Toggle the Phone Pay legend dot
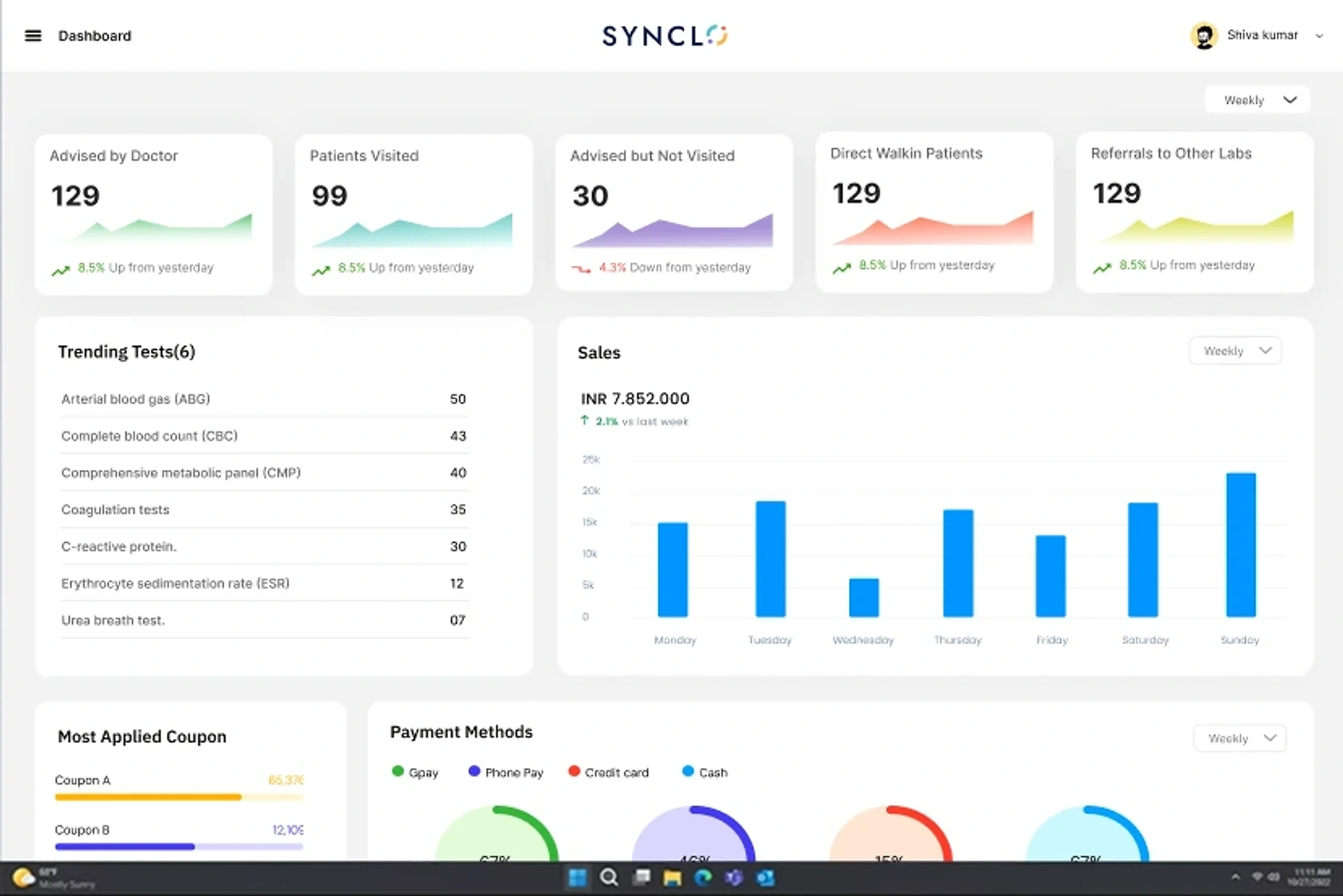This screenshot has width=1343, height=896. (474, 771)
